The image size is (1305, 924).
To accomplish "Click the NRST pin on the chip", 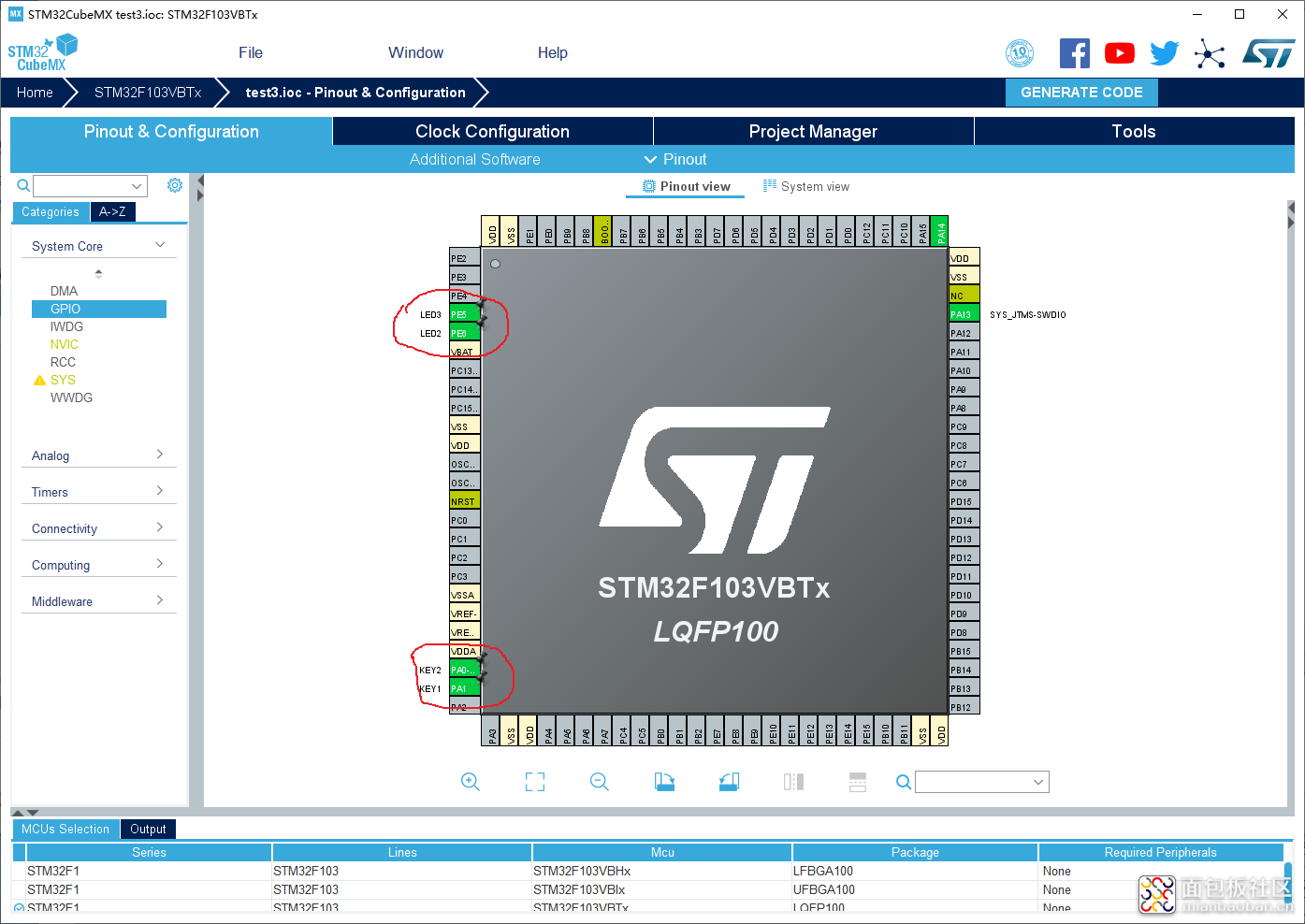I will tap(465, 501).
